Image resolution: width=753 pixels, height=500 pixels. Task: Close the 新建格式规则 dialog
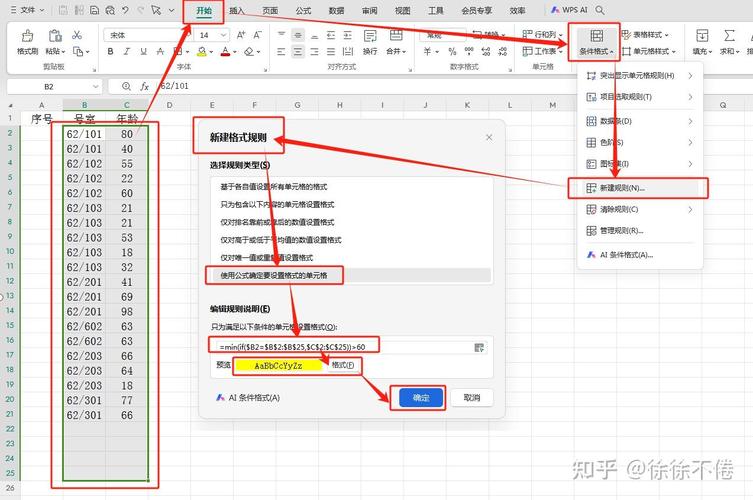[489, 137]
